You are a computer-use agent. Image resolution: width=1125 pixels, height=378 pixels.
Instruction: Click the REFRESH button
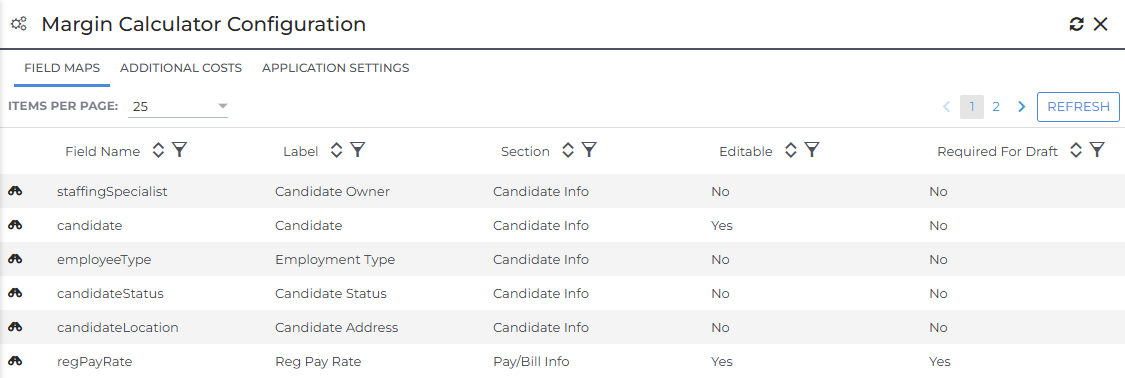[1078, 107]
